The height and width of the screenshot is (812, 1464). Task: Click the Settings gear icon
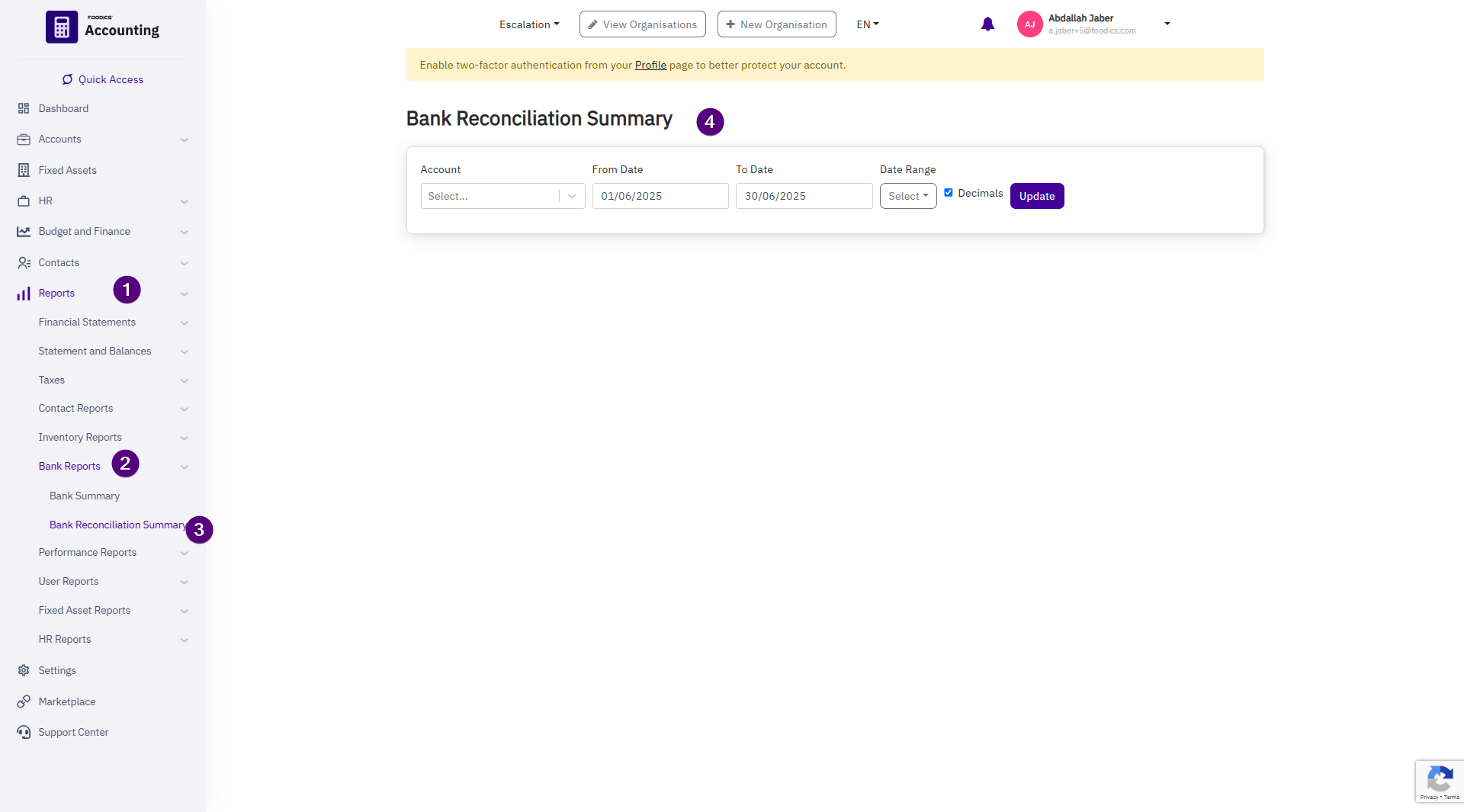(24, 670)
